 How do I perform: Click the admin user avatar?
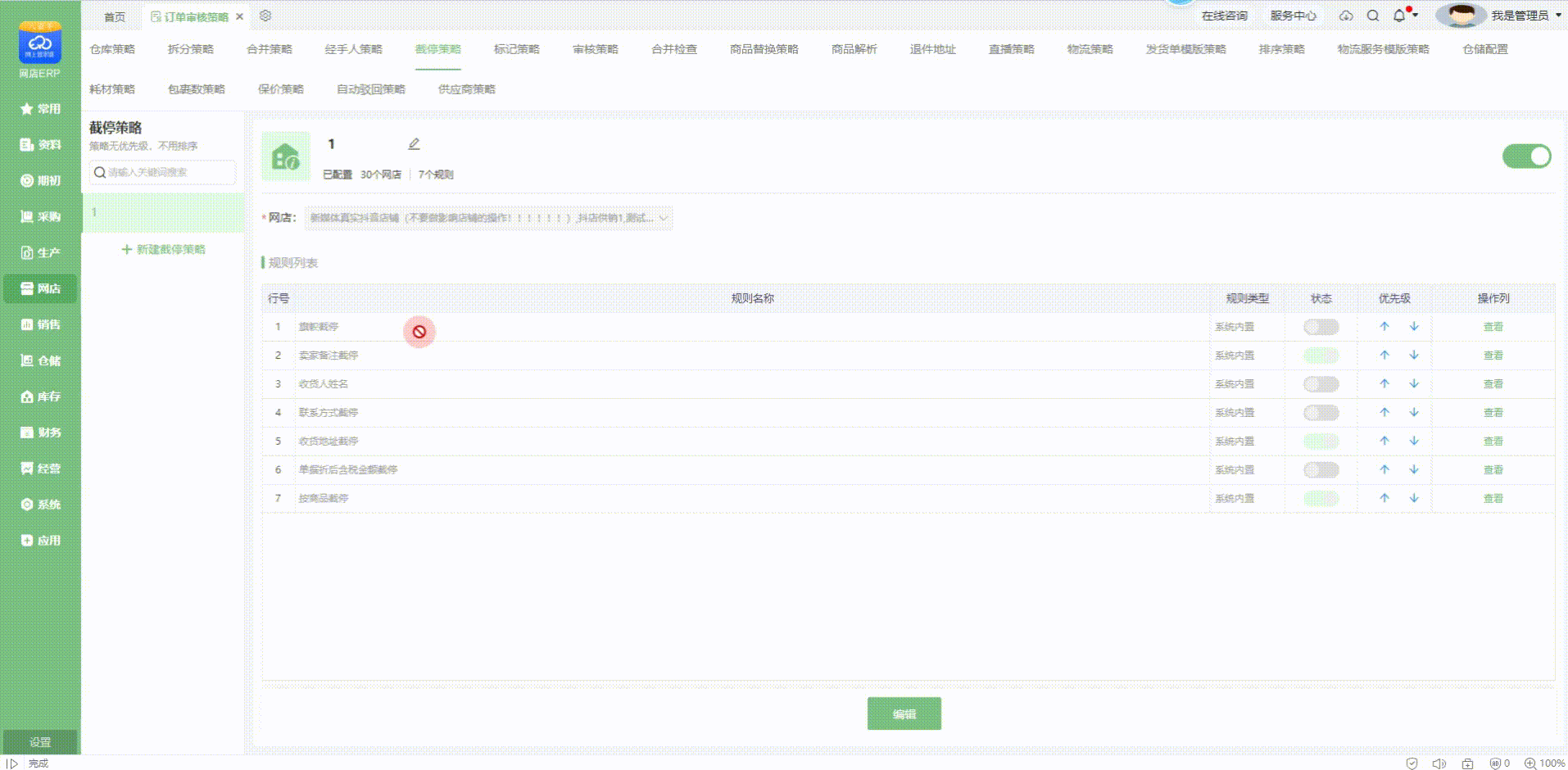1461,16
